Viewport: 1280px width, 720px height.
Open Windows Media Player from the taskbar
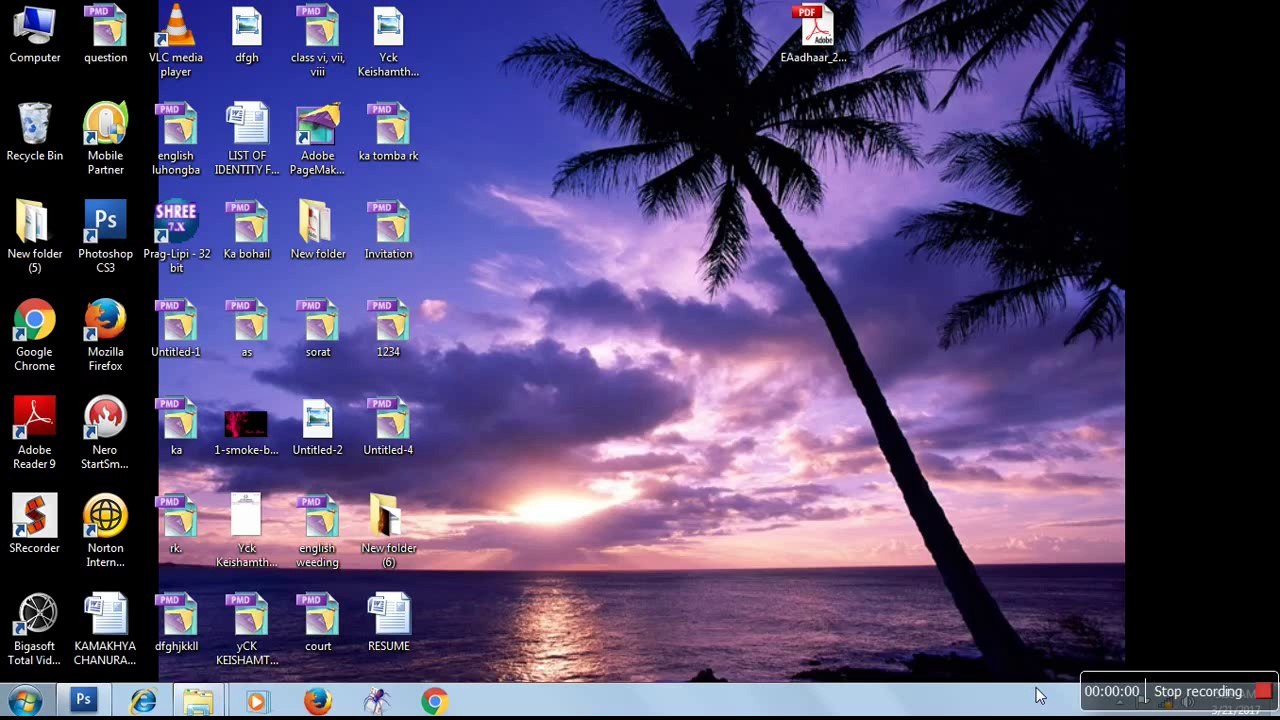click(256, 701)
